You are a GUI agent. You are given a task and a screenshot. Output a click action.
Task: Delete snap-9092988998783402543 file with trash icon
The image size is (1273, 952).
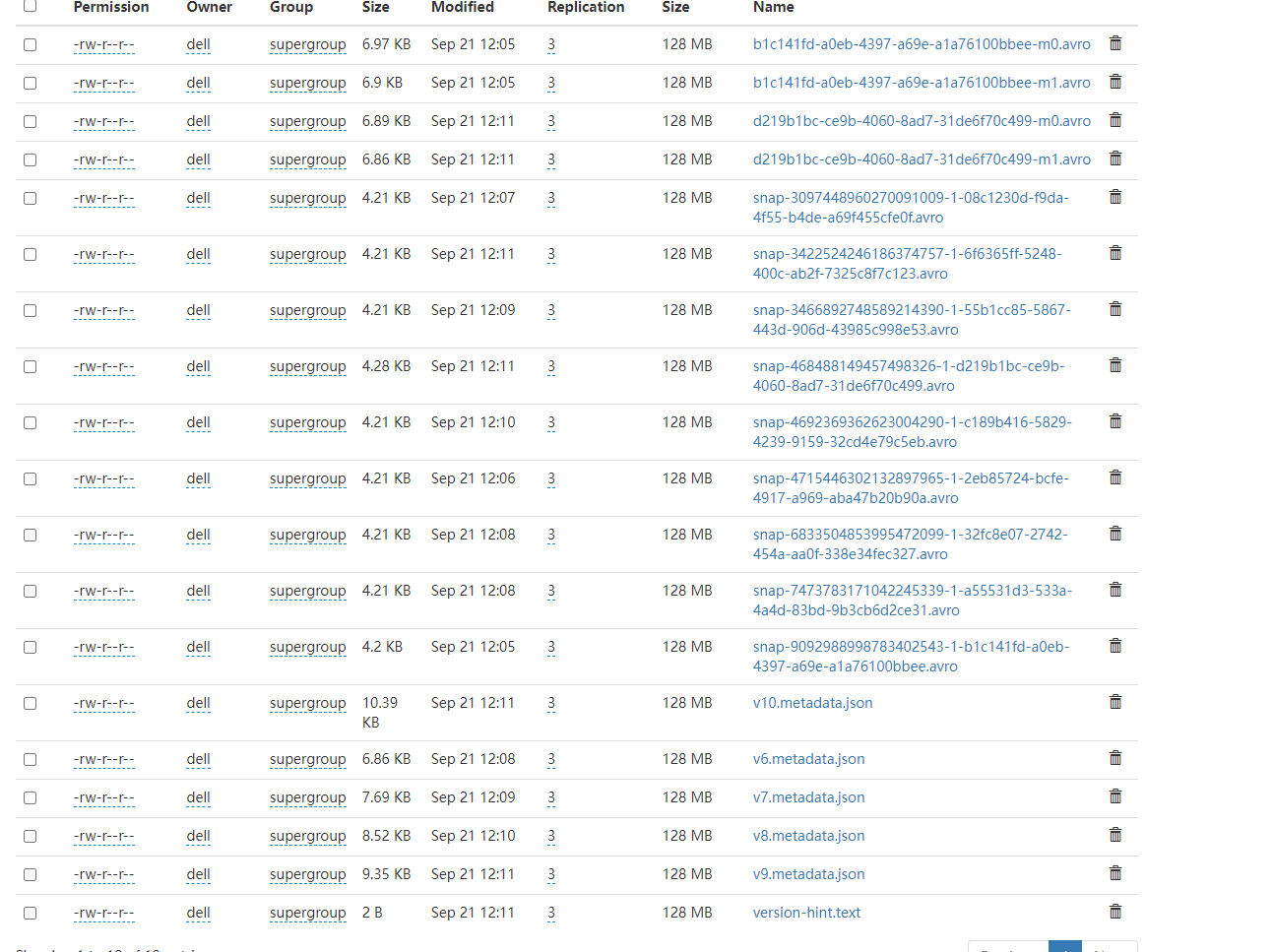point(1115,646)
